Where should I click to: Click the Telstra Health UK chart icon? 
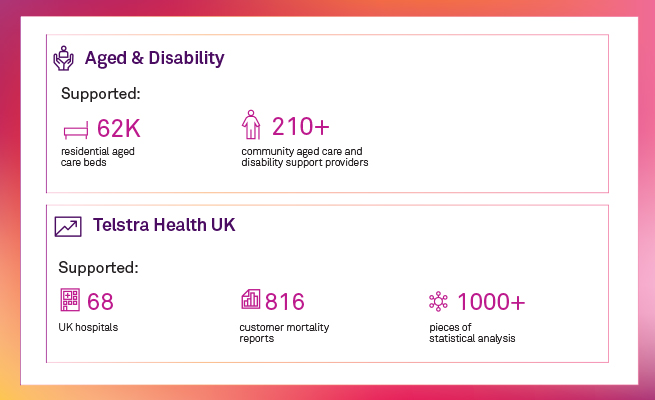click(67, 226)
